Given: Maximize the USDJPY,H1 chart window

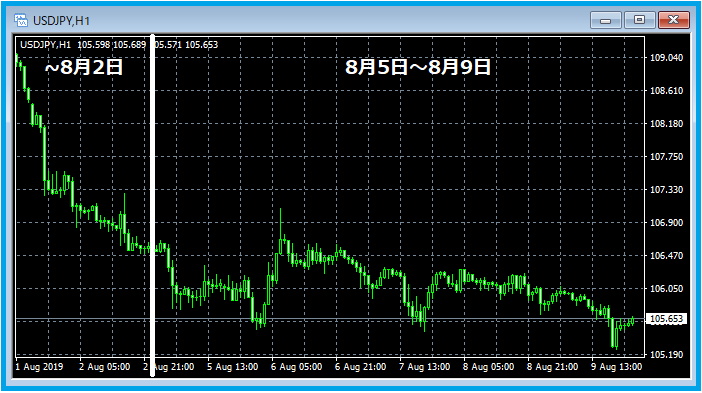Looking at the screenshot, I should 639,20.
